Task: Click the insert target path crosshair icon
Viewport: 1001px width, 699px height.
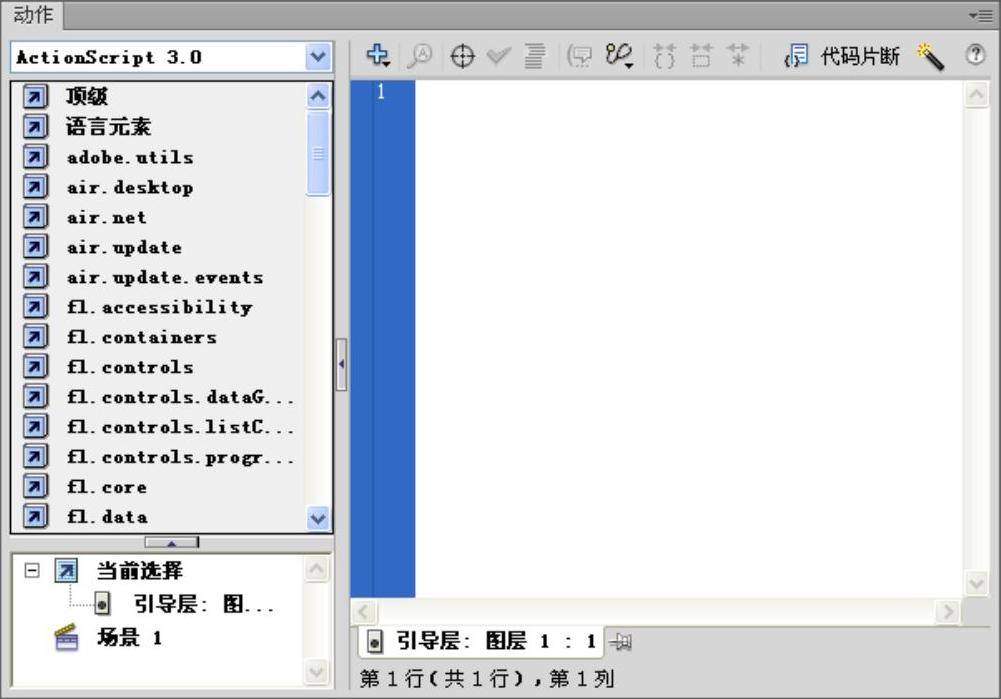Action: (x=462, y=56)
